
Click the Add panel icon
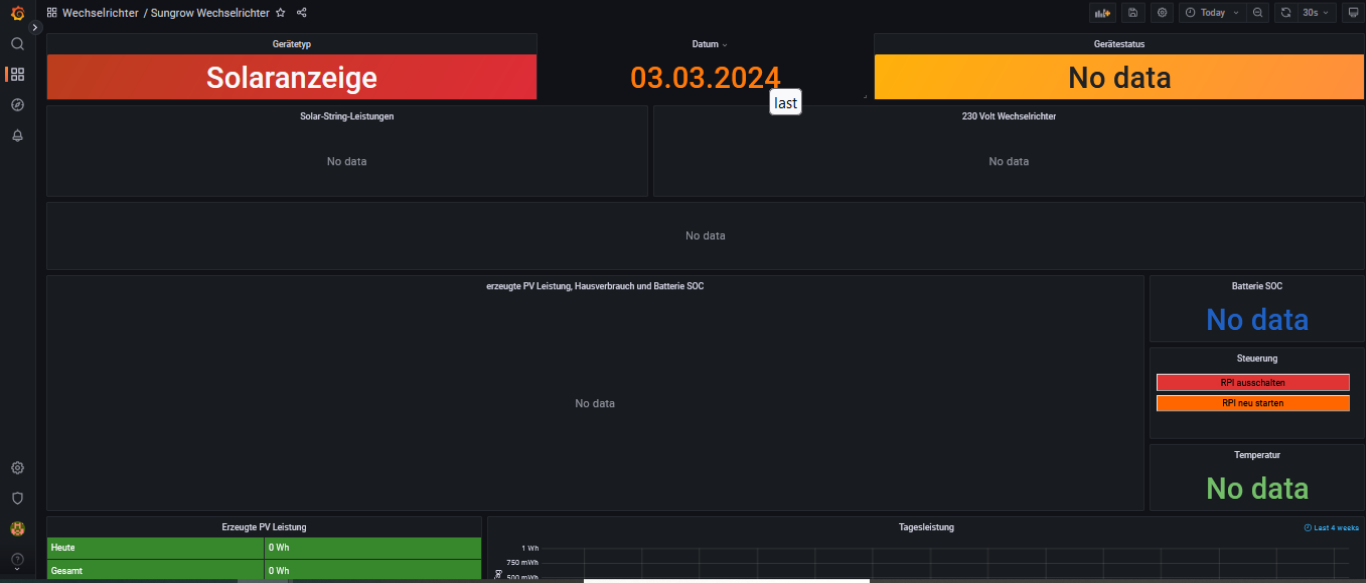tap(1102, 13)
